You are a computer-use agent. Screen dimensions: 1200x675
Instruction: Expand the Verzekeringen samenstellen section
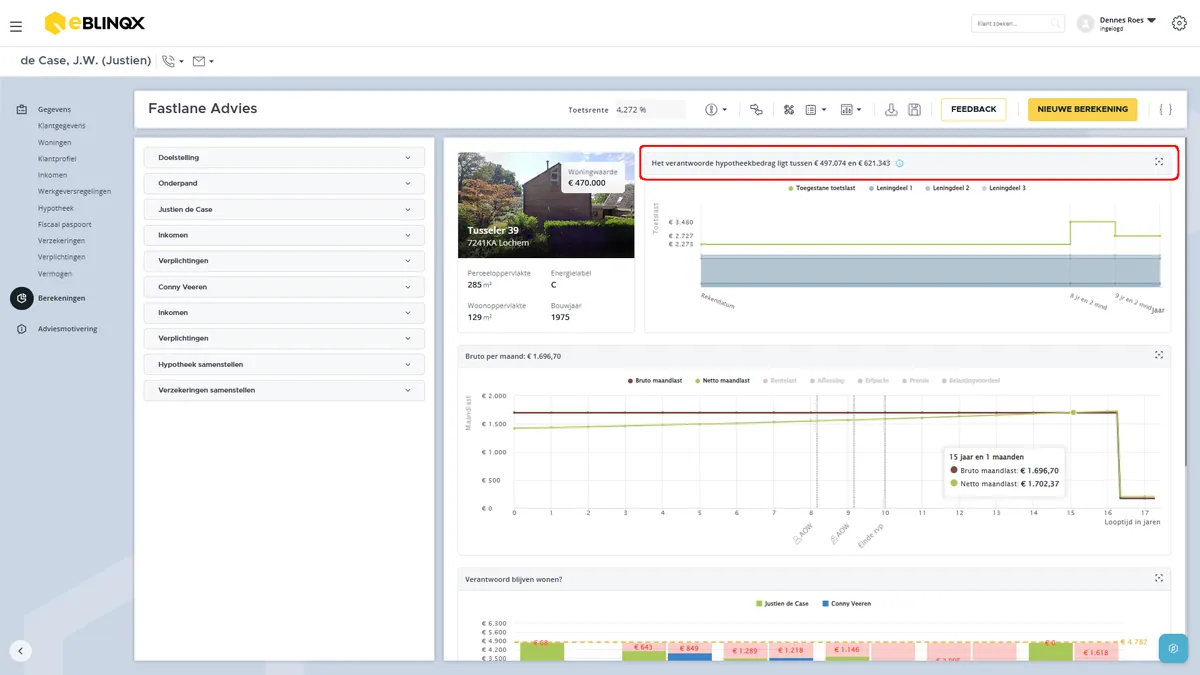coord(284,390)
